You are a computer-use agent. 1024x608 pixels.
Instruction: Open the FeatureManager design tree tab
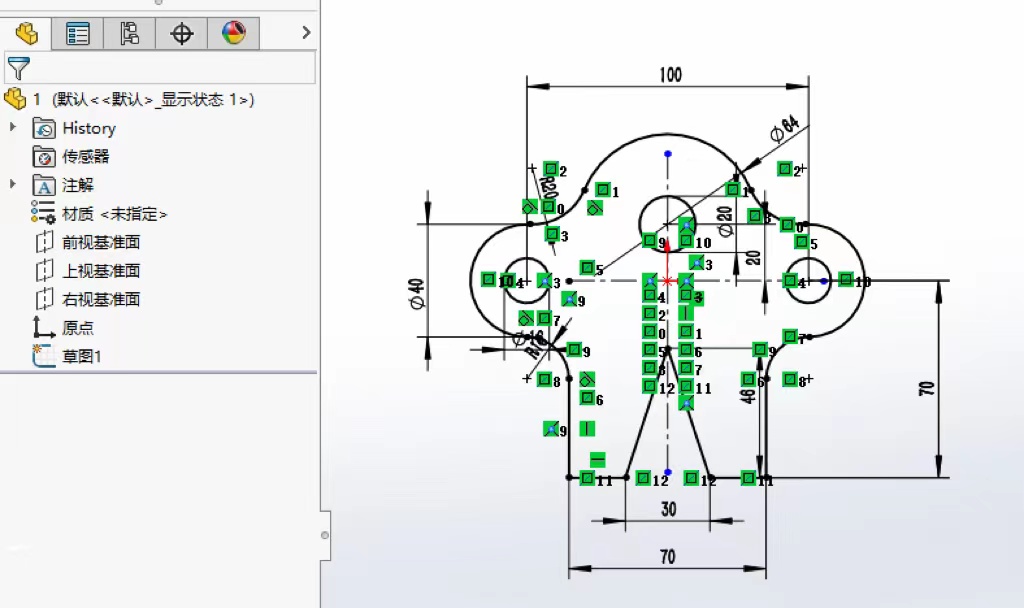tap(26, 33)
